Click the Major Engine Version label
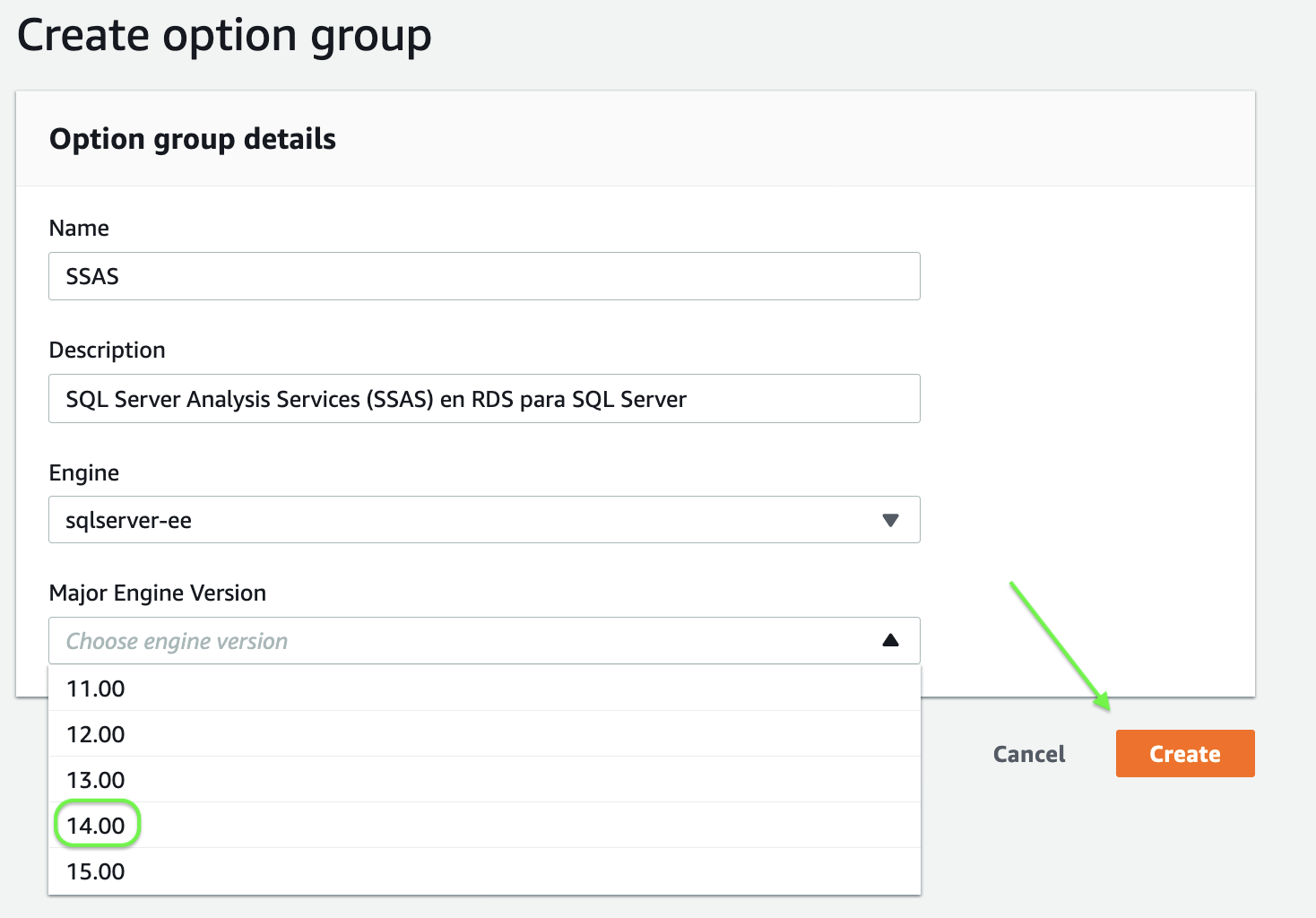 pyautogui.click(x=158, y=593)
